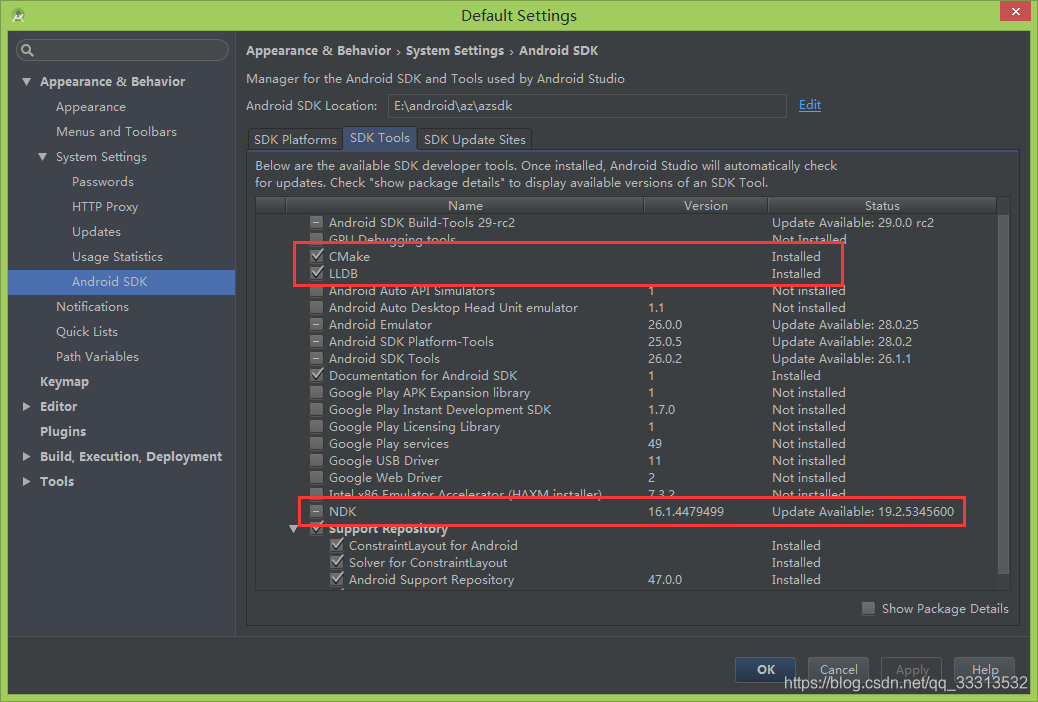Open the Keymap settings page
This screenshot has height=702, width=1038.
[64, 381]
